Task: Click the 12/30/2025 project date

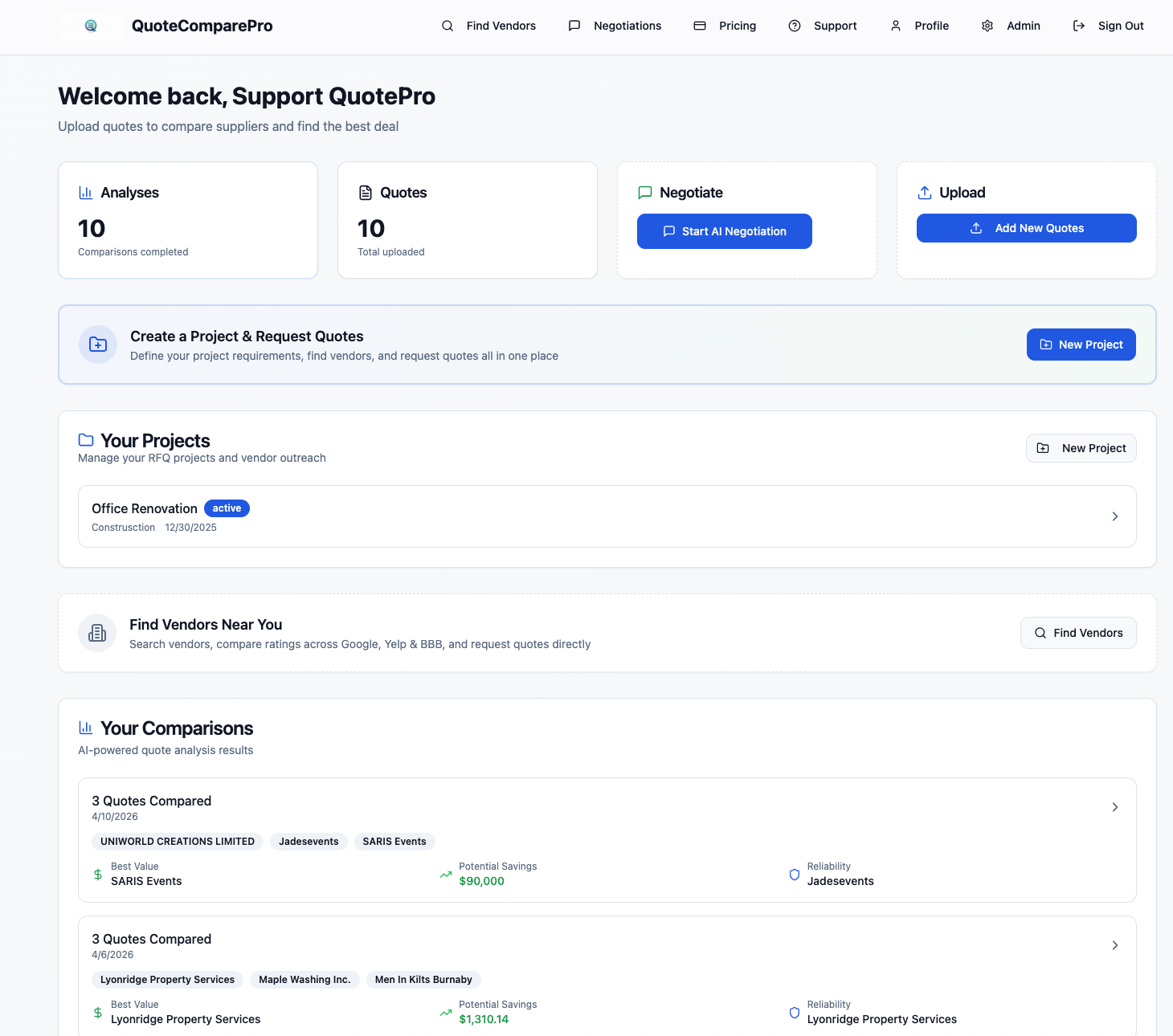Action: point(191,528)
